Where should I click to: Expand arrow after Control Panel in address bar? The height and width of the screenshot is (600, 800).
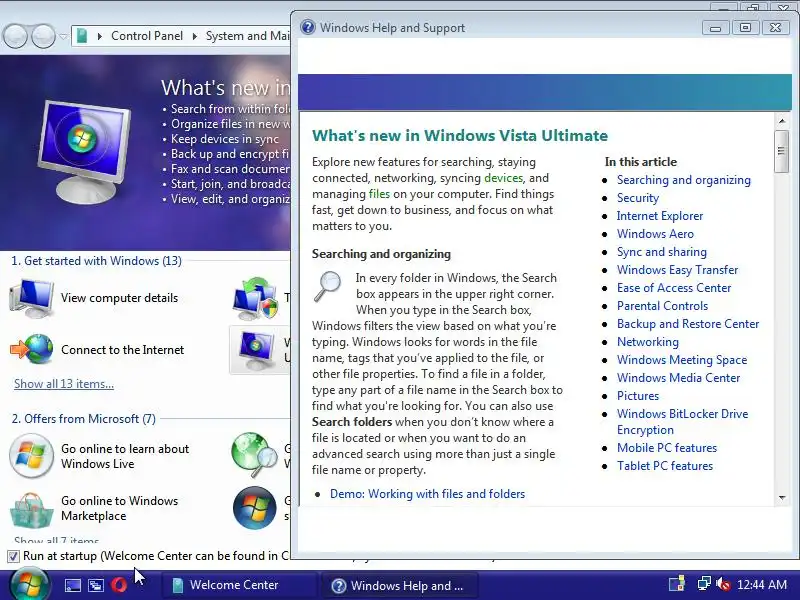click(x=194, y=36)
